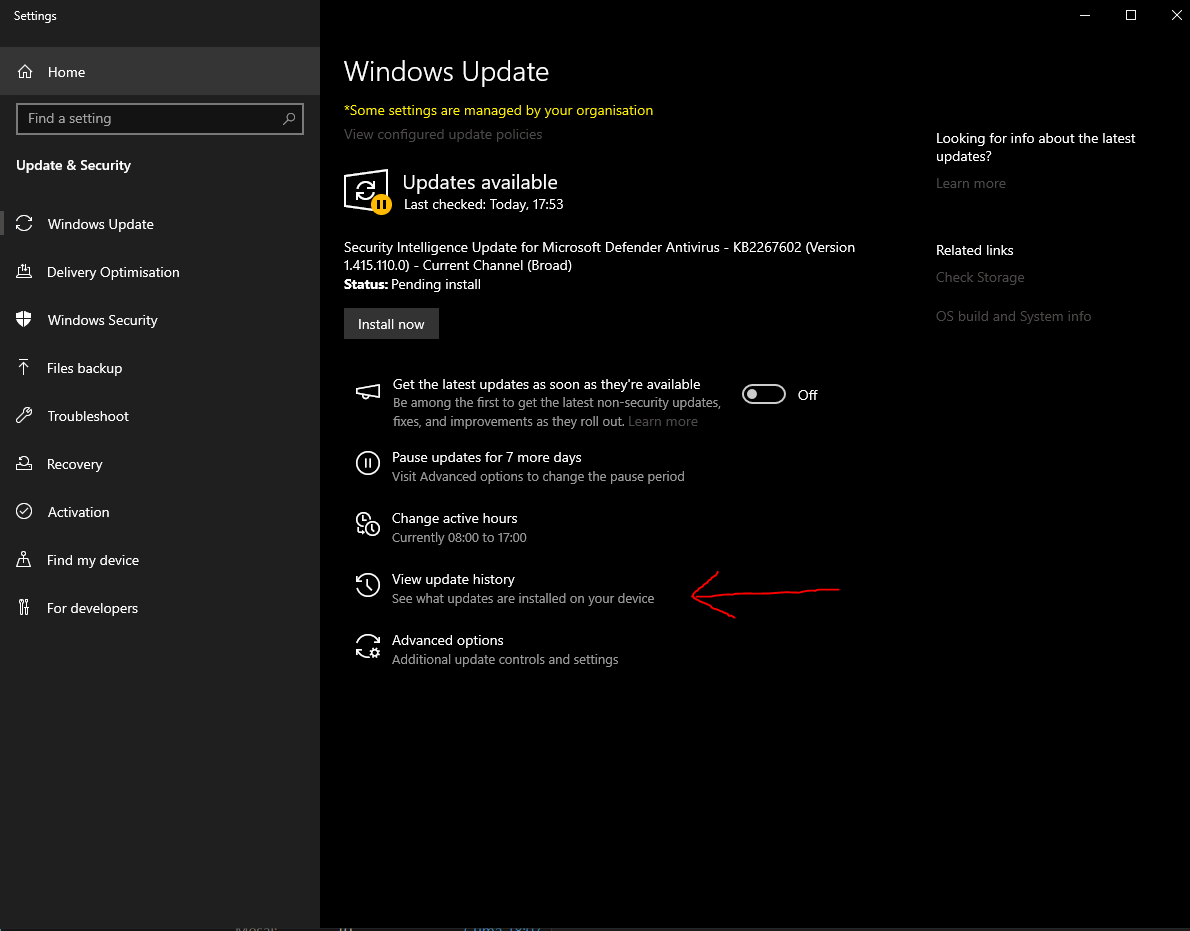Image resolution: width=1190 pixels, height=931 pixels.
Task: Click View configured update policies link
Action: click(443, 134)
